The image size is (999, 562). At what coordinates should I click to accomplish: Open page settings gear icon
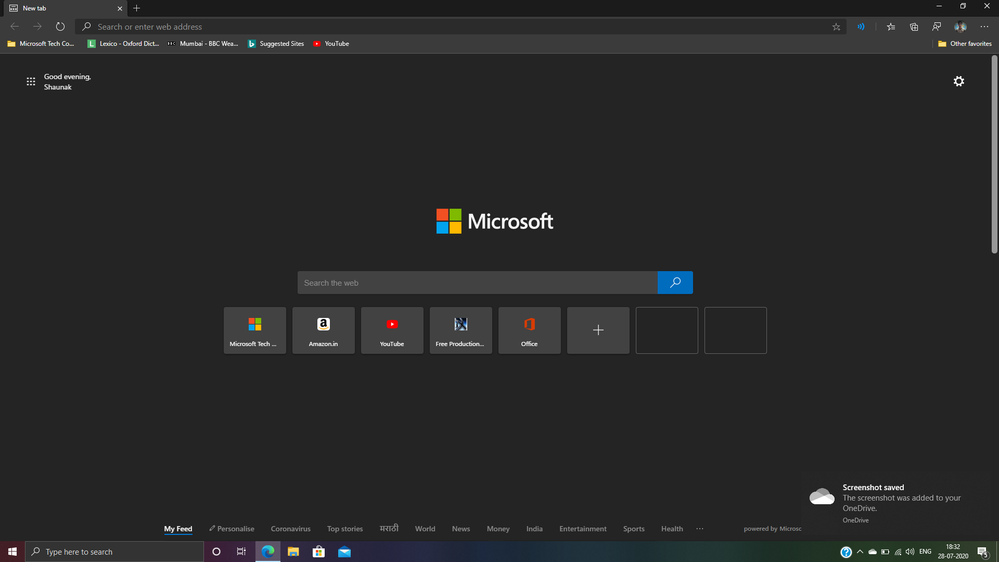[958, 81]
